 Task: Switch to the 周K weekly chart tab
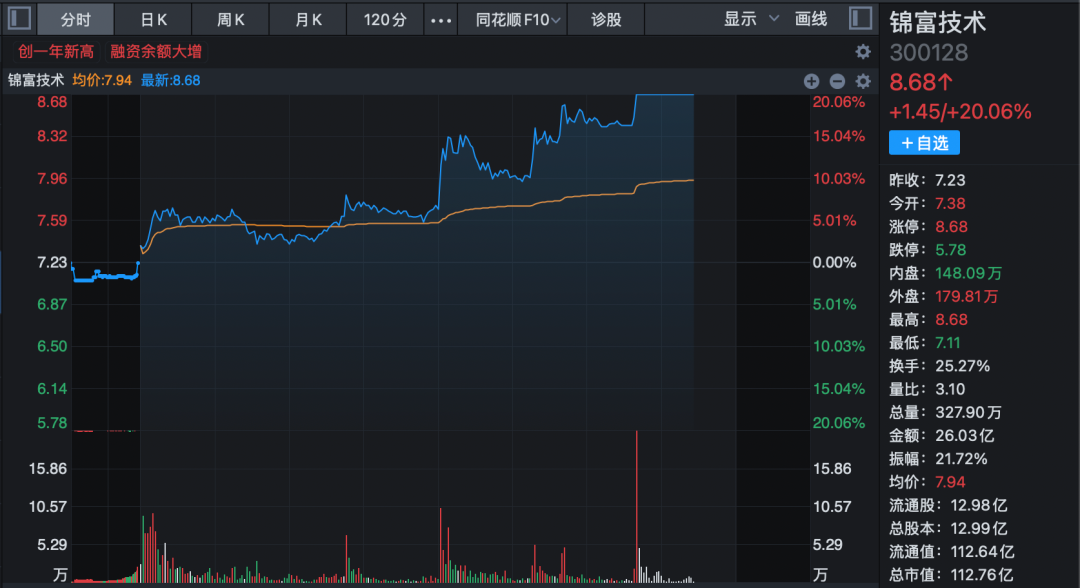tap(231, 19)
